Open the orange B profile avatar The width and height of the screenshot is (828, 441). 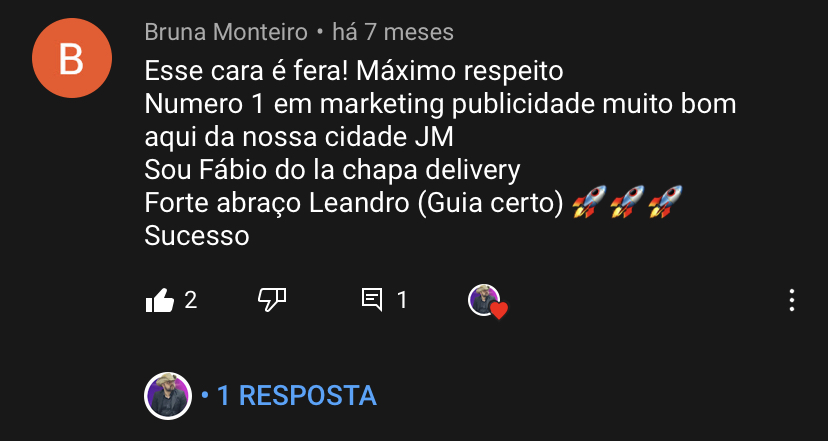click(x=72, y=58)
